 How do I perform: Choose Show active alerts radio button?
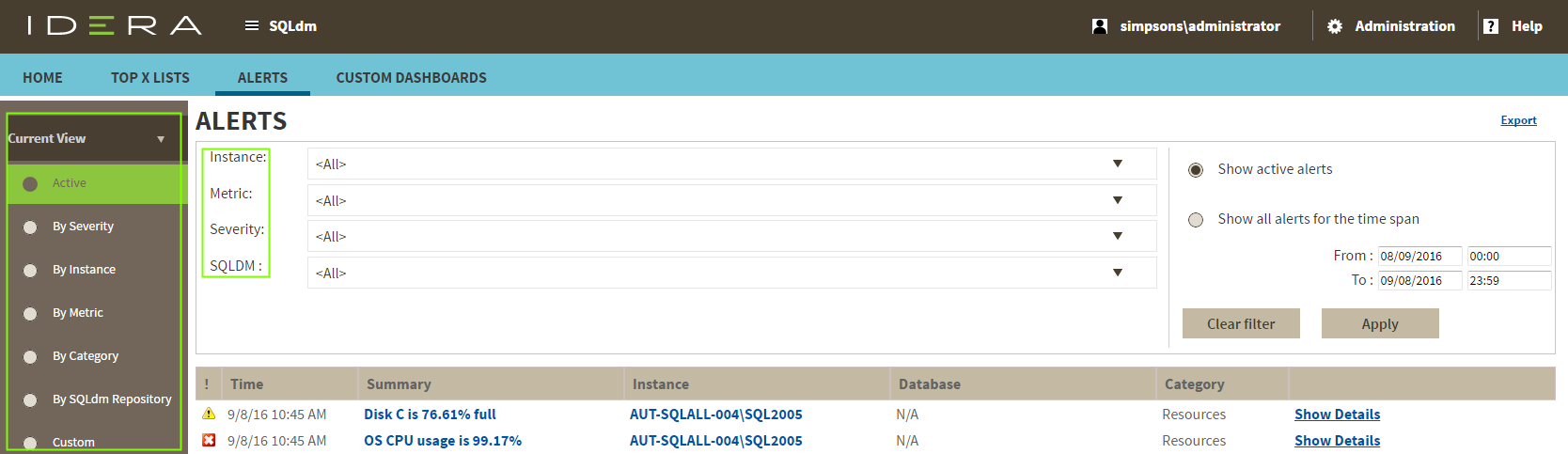point(1196,170)
